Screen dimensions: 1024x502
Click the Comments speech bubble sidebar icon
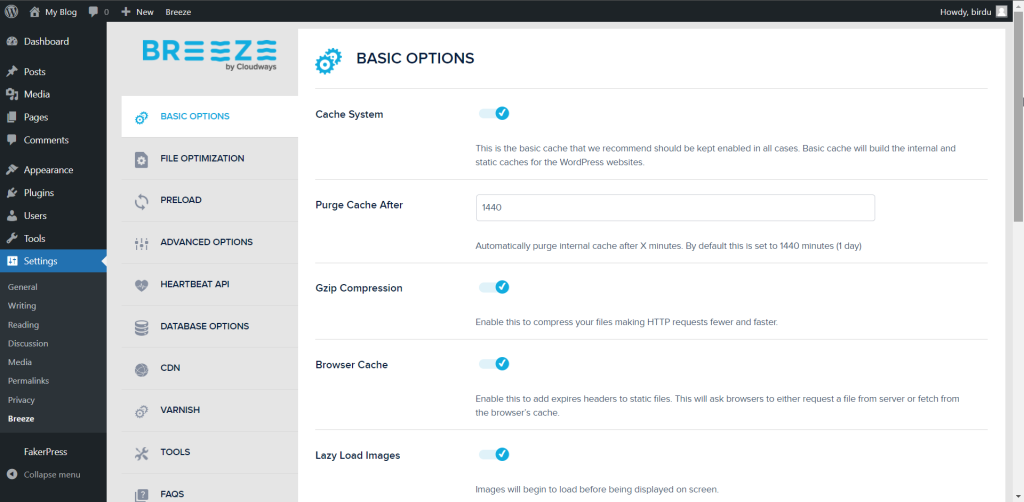tap(12, 140)
